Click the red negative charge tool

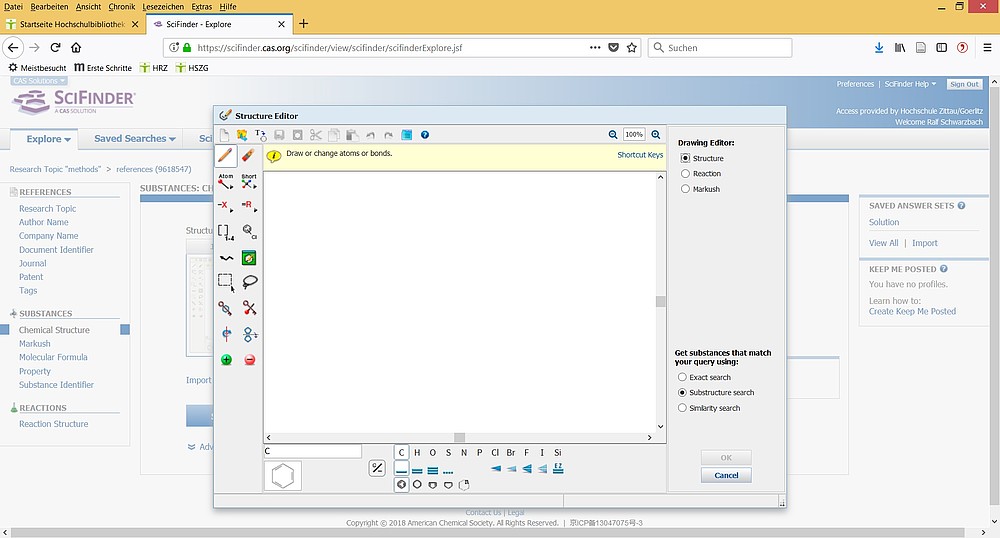click(249, 360)
